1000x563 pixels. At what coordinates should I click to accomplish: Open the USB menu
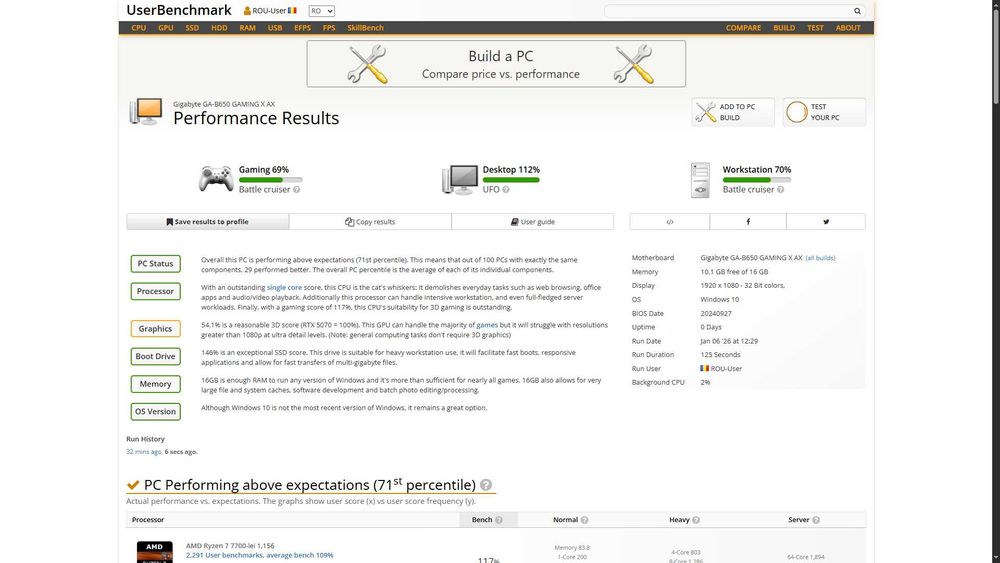275,28
